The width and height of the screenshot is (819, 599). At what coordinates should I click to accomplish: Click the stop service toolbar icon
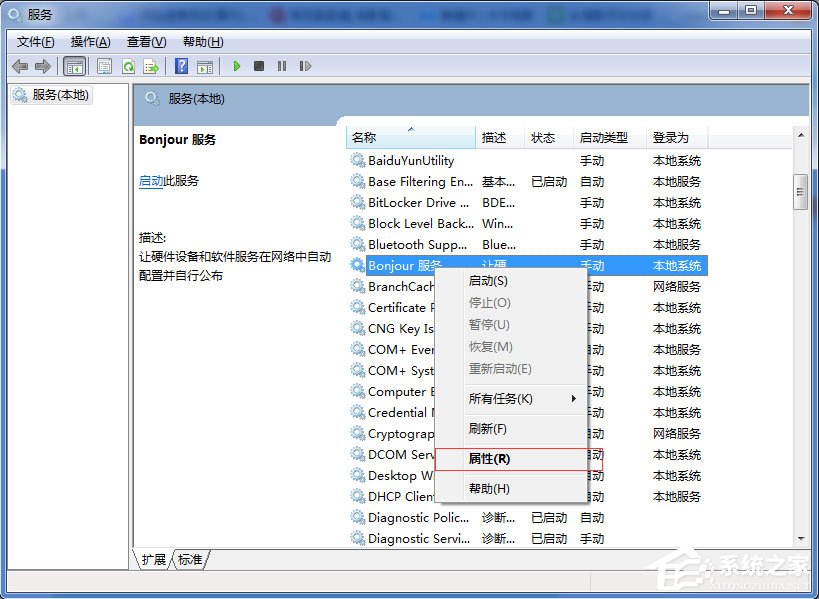(258, 66)
